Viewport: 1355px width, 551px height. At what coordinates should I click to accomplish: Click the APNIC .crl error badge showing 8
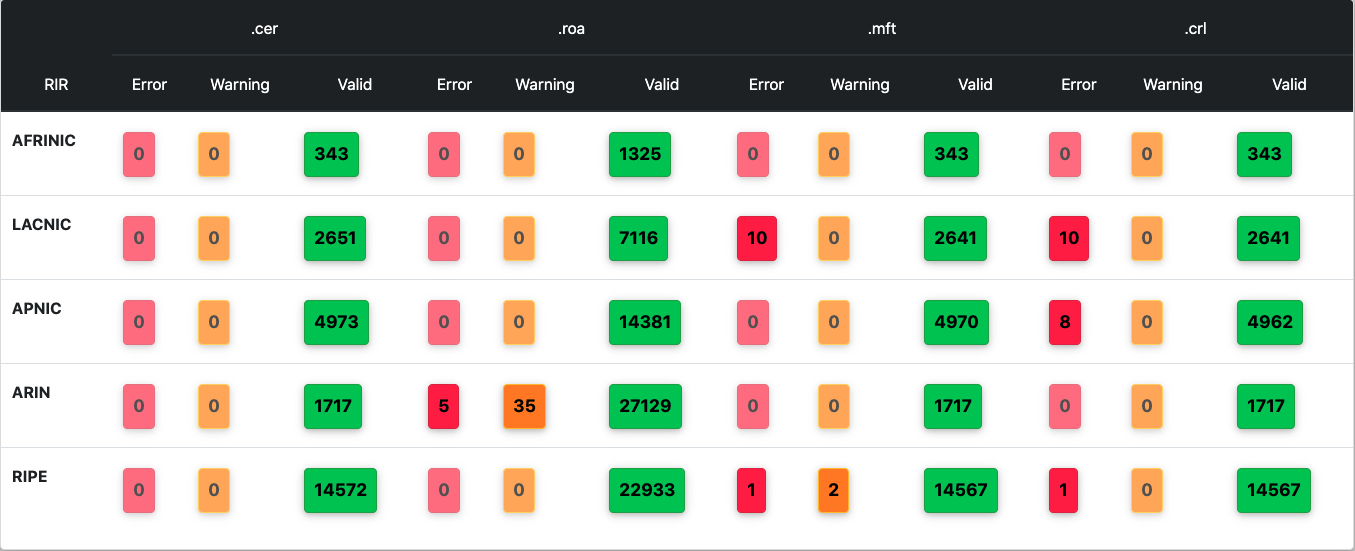[x=1064, y=322]
